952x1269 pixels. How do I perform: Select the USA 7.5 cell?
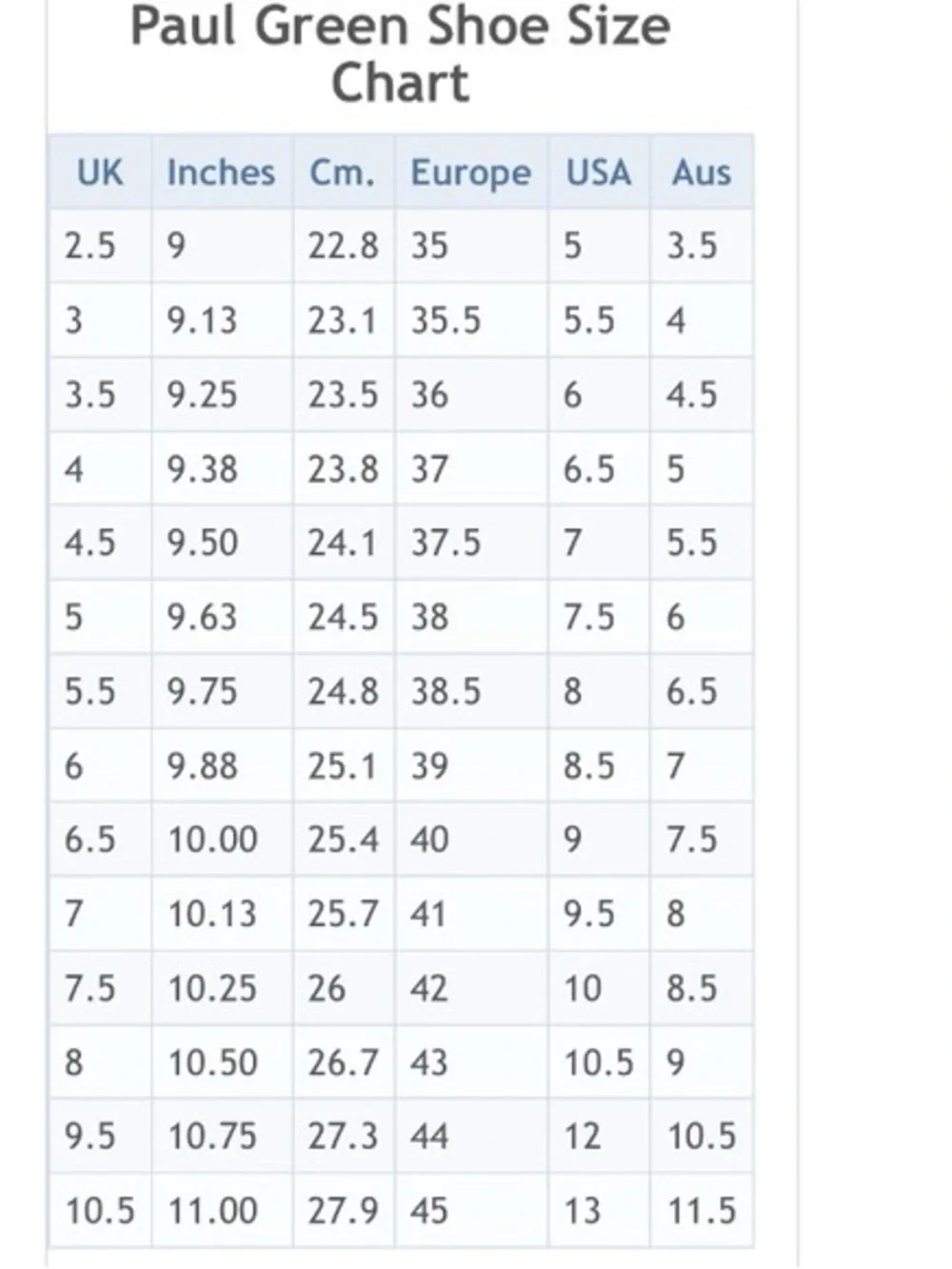(x=599, y=617)
